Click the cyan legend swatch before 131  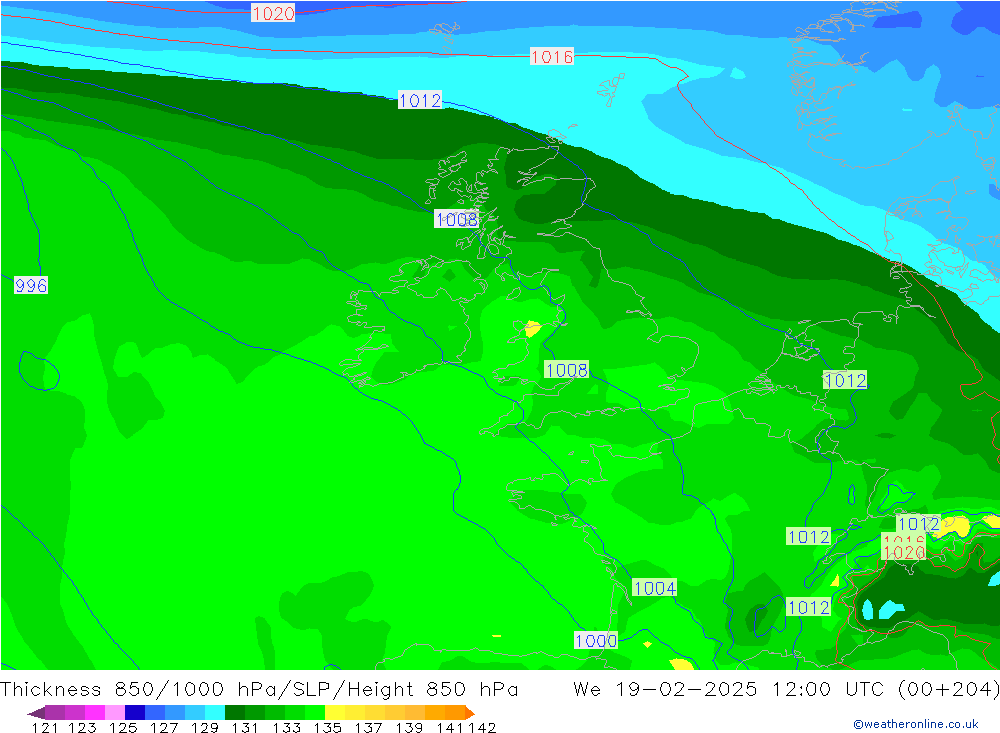pyautogui.click(x=215, y=713)
